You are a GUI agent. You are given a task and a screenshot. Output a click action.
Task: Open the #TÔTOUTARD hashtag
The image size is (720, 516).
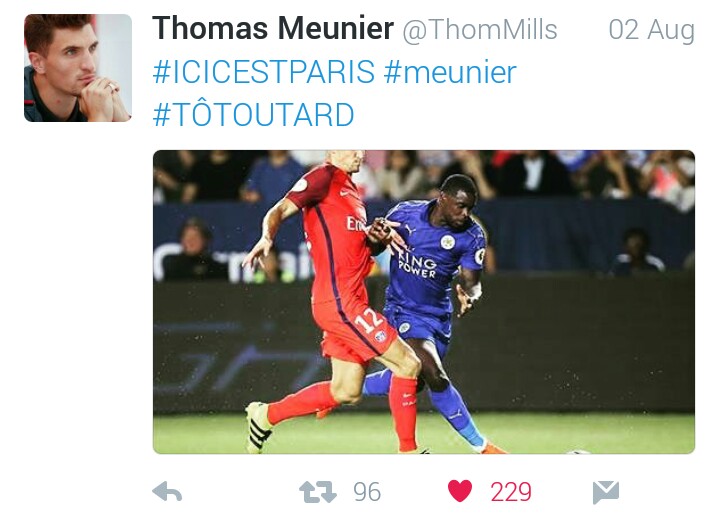(x=253, y=114)
